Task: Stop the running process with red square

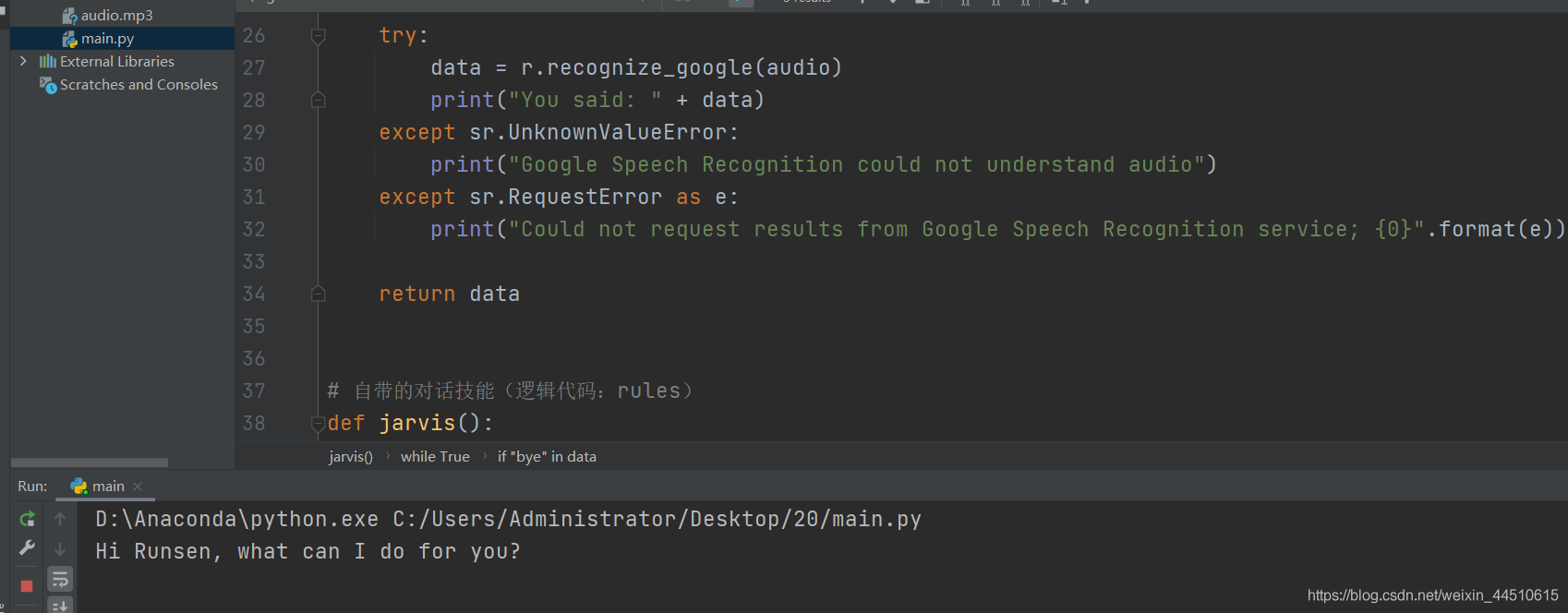Action: pyautogui.click(x=27, y=585)
